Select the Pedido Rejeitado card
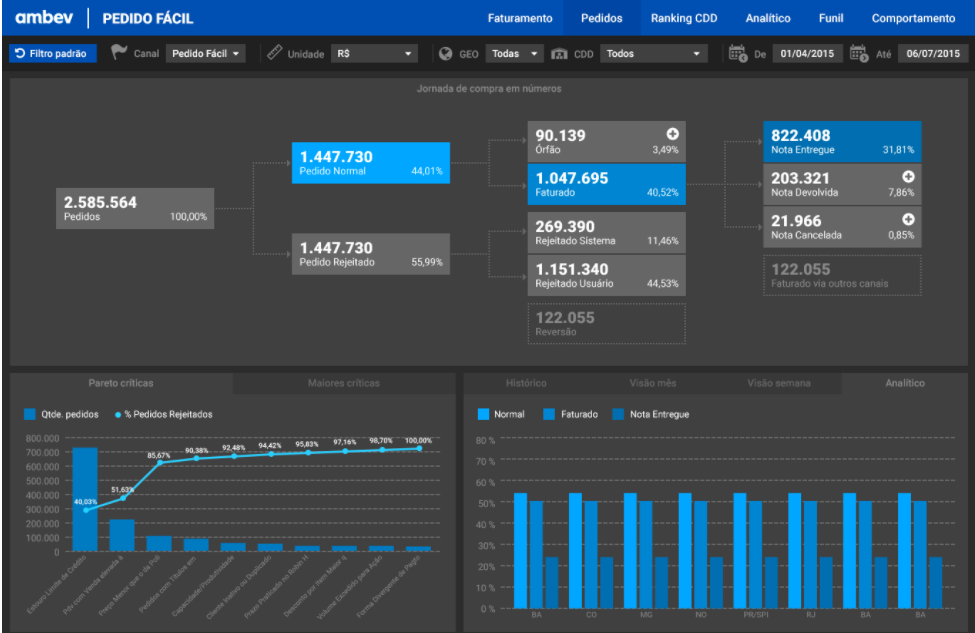 pos(371,254)
